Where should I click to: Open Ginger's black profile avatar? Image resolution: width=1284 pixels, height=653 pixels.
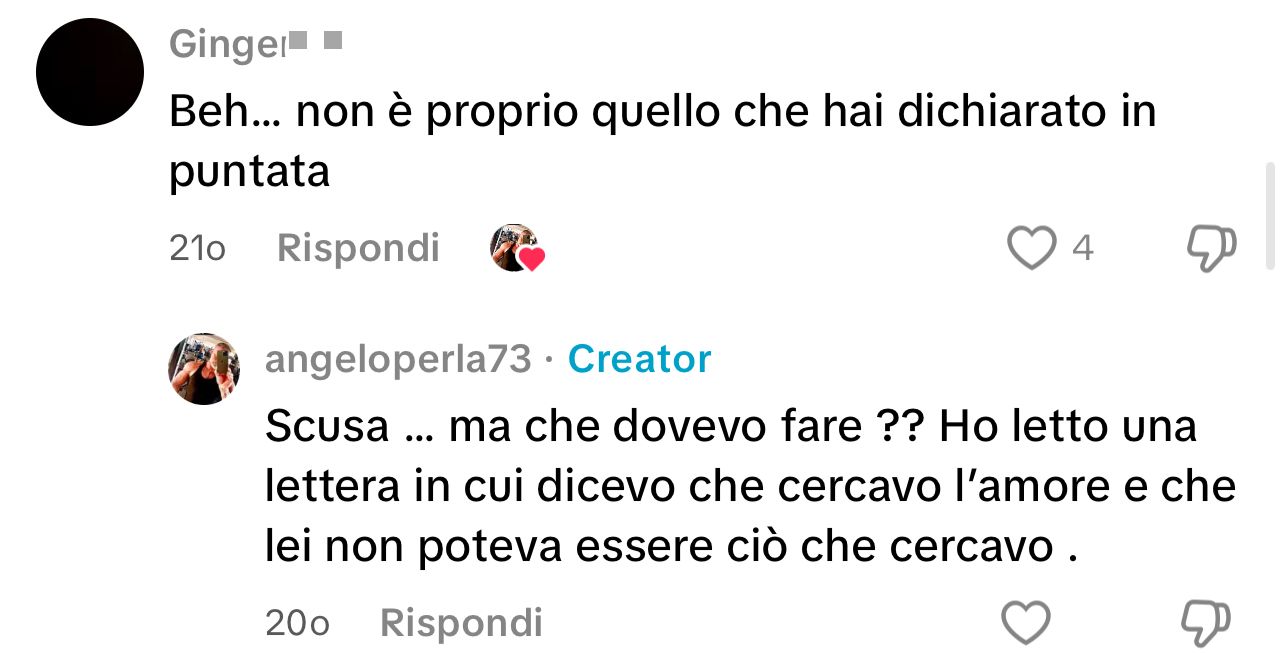90,72
